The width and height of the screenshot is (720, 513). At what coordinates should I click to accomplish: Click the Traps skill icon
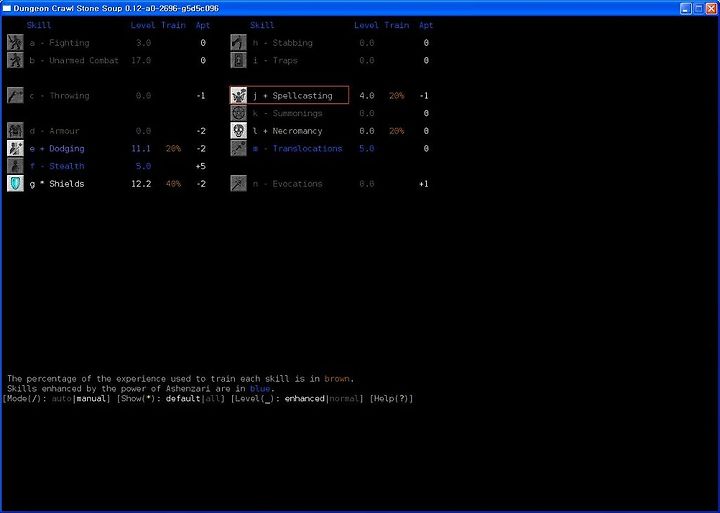238,60
